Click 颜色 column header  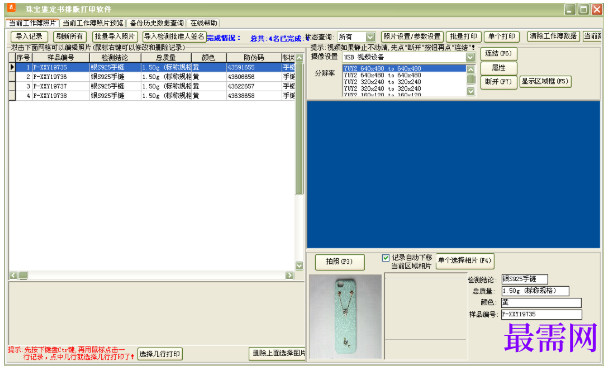tap(209, 58)
